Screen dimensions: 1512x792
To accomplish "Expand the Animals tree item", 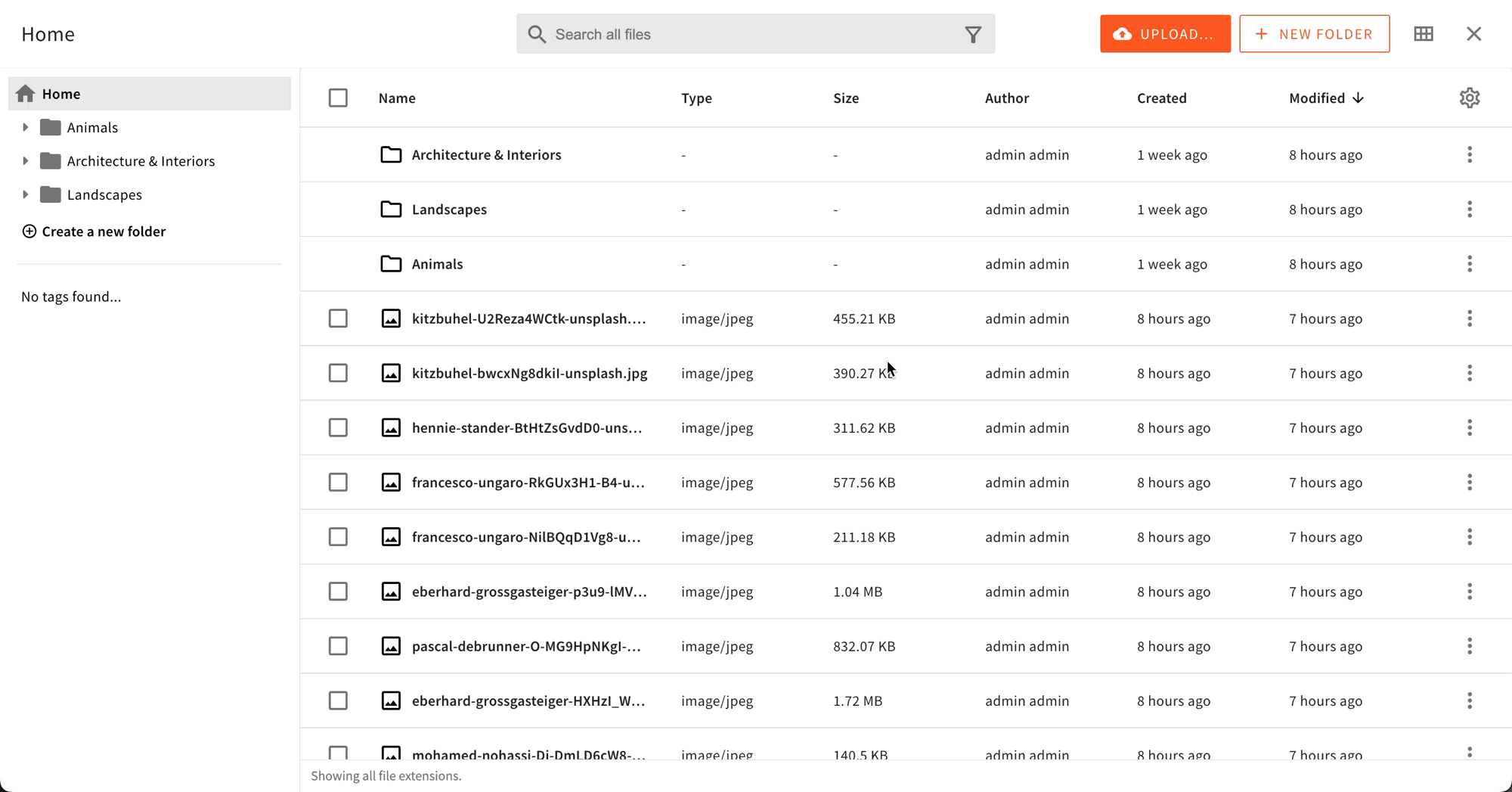I will tap(25, 127).
